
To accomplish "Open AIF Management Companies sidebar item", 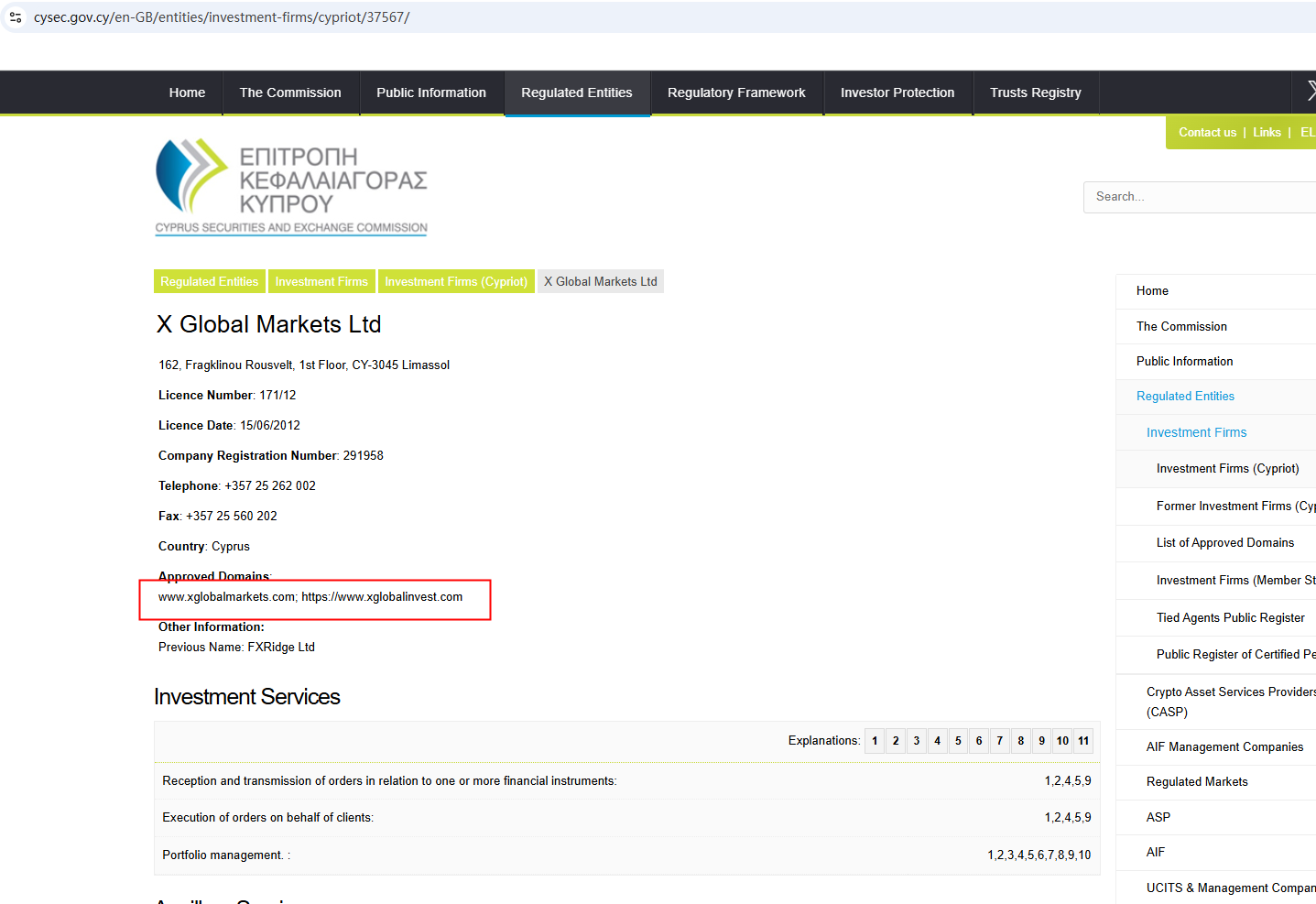I will pyautogui.click(x=1224, y=747).
